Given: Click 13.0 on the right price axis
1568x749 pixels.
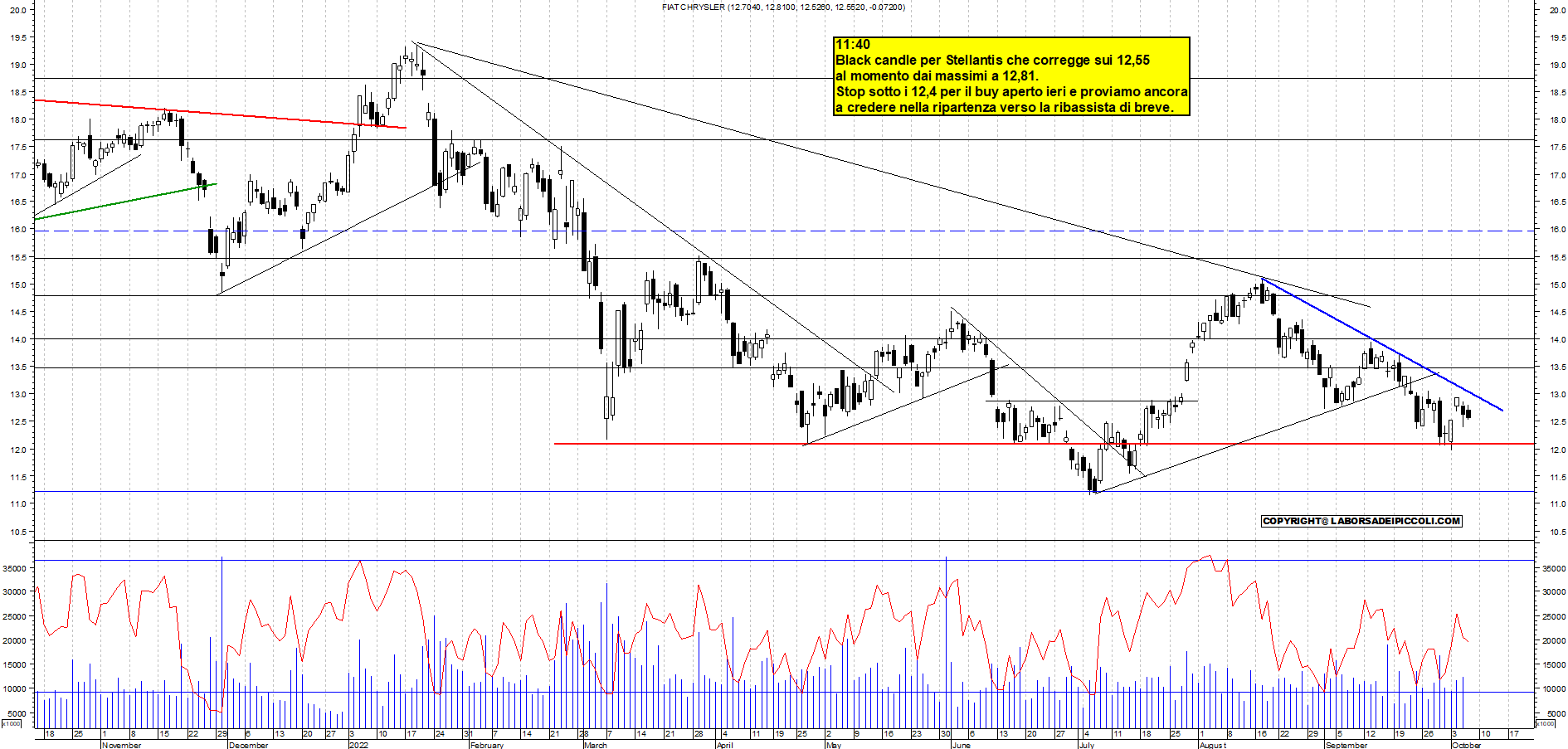Looking at the screenshot, I should pyautogui.click(x=1556, y=395).
